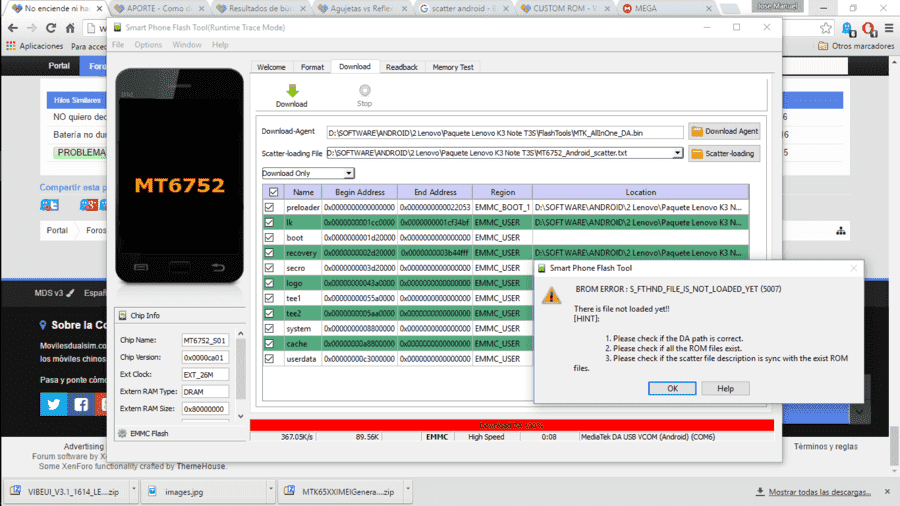Toggle the select-all checkbox in table header
This screenshot has height=506, width=900.
[273, 192]
